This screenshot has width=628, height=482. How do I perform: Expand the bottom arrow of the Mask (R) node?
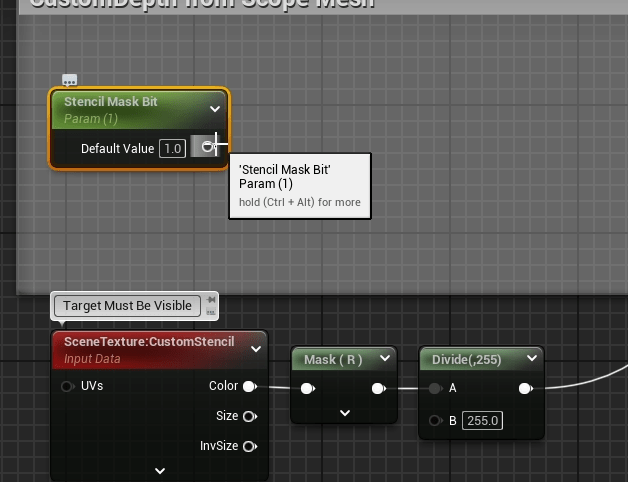click(x=344, y=412)
